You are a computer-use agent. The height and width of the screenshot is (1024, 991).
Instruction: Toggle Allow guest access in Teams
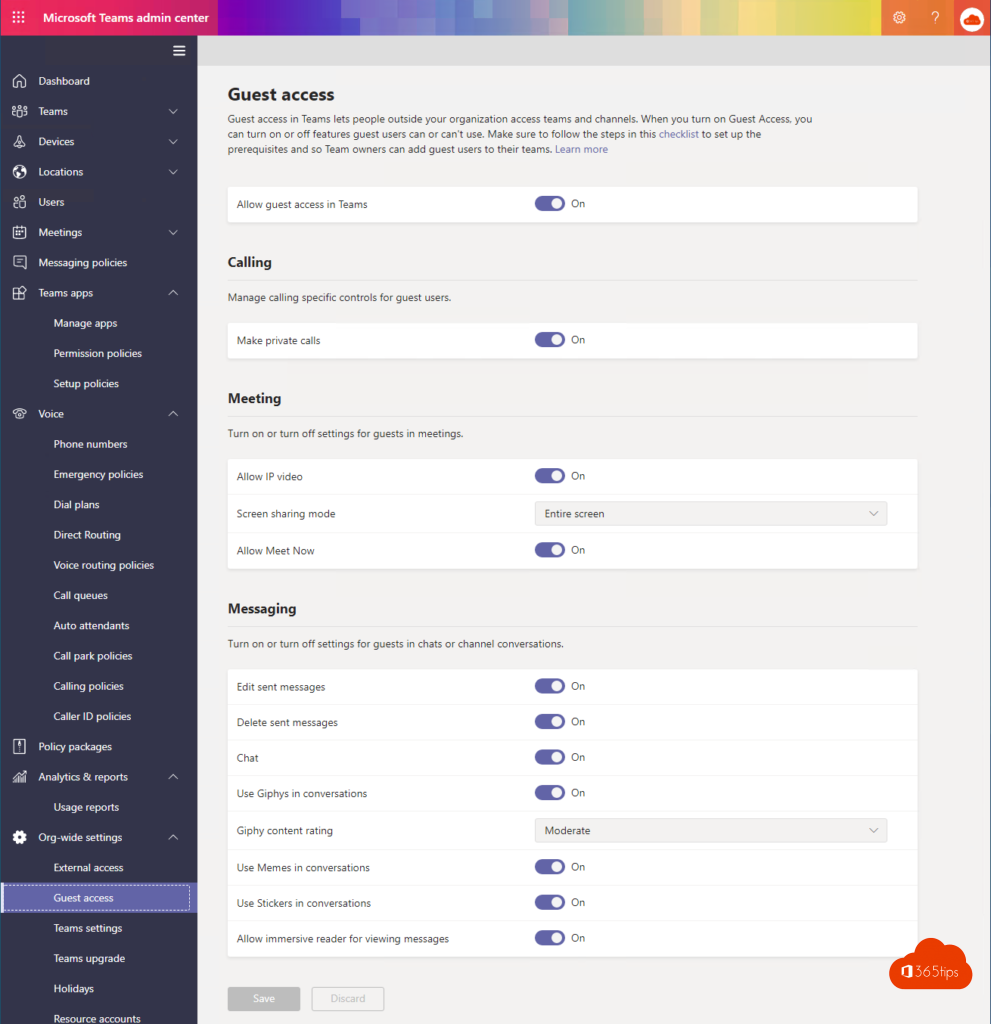(549, 204)
